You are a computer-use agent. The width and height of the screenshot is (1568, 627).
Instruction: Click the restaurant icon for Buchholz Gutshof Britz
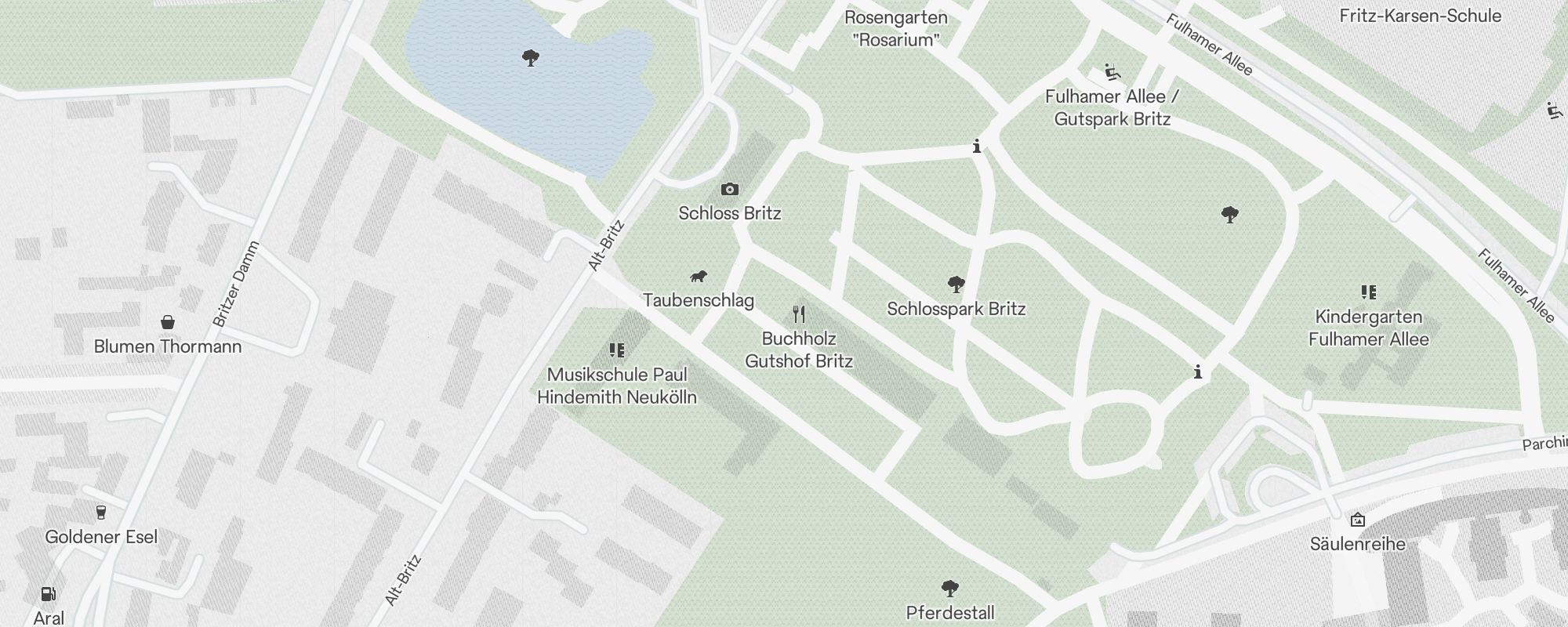tap(799, 314)
